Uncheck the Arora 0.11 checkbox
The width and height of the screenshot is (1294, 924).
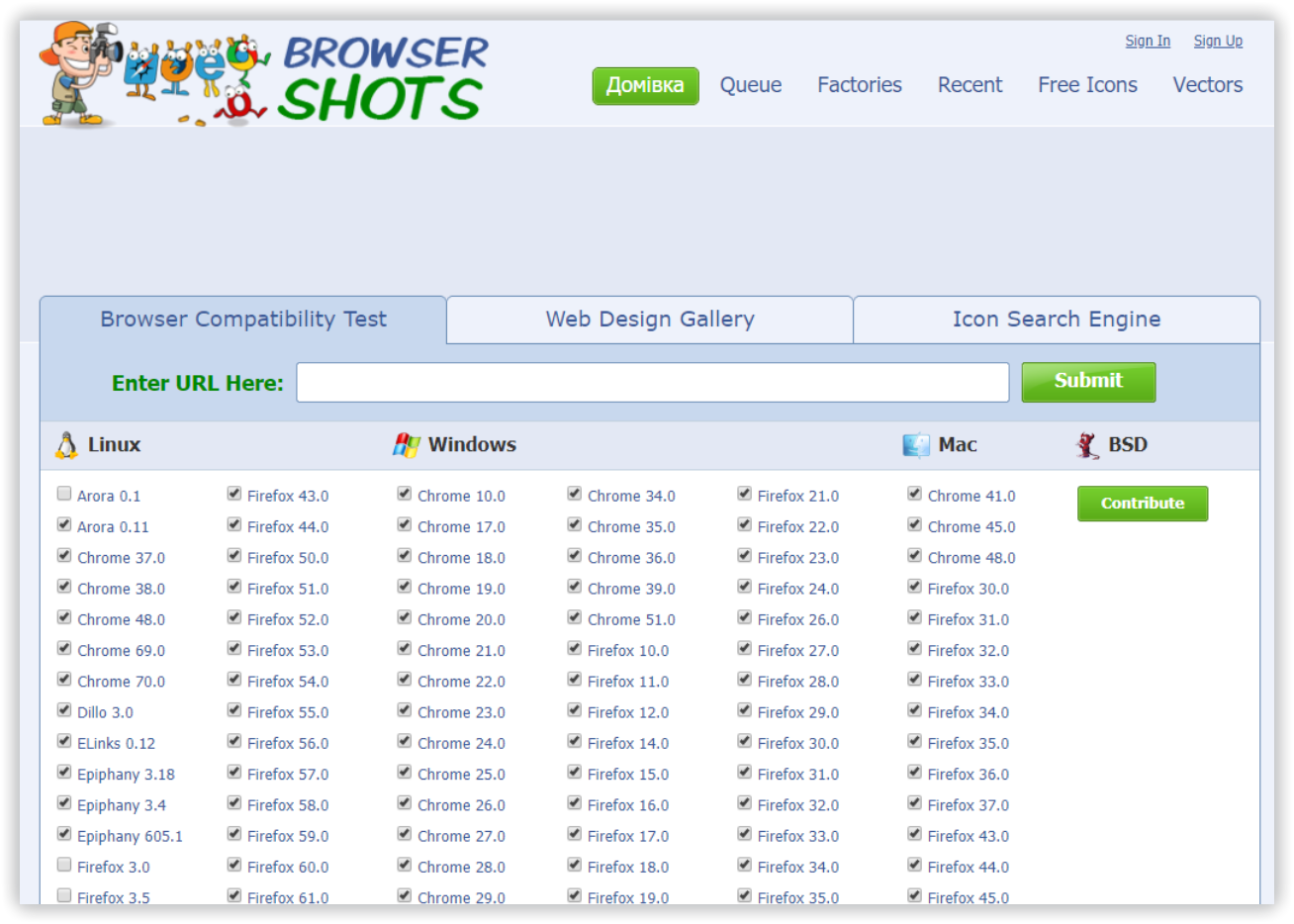(64, 524)
